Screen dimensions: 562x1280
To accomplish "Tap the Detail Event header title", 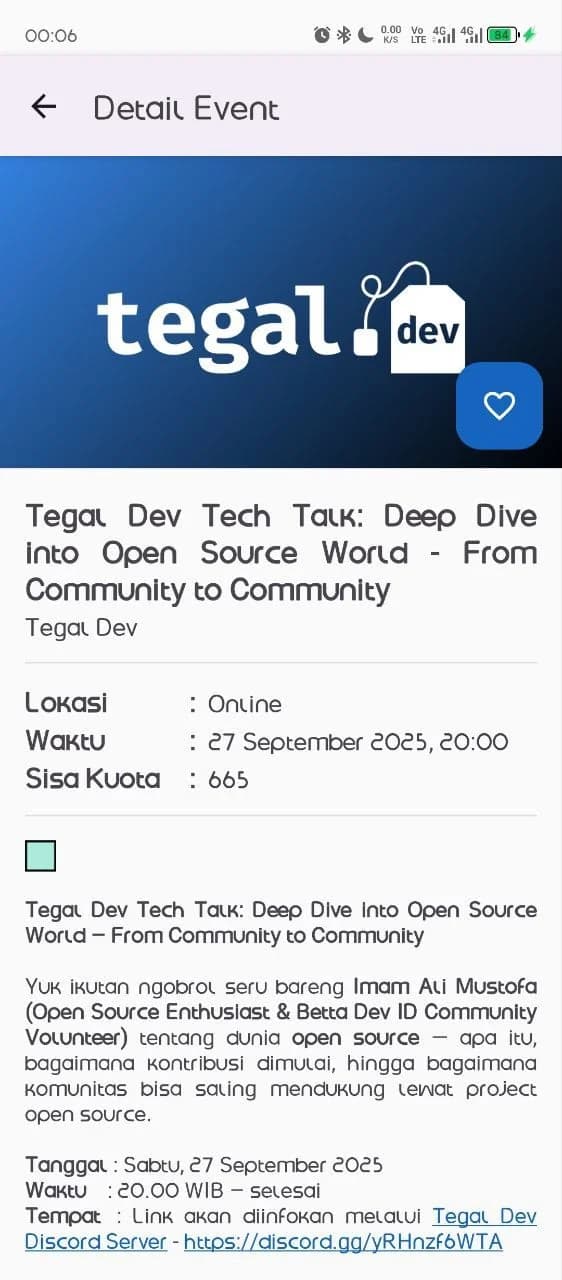I will point(187,108).
